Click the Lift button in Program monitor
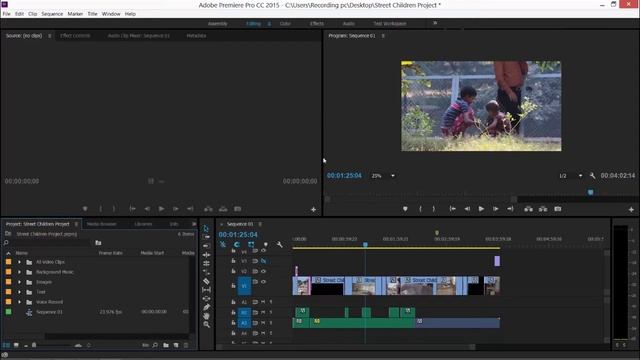640x360 pixels. click(x=528, y=209)
